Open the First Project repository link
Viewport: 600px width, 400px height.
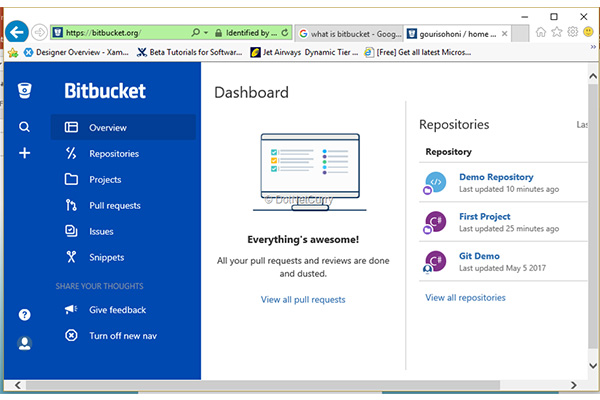(484, 216)
